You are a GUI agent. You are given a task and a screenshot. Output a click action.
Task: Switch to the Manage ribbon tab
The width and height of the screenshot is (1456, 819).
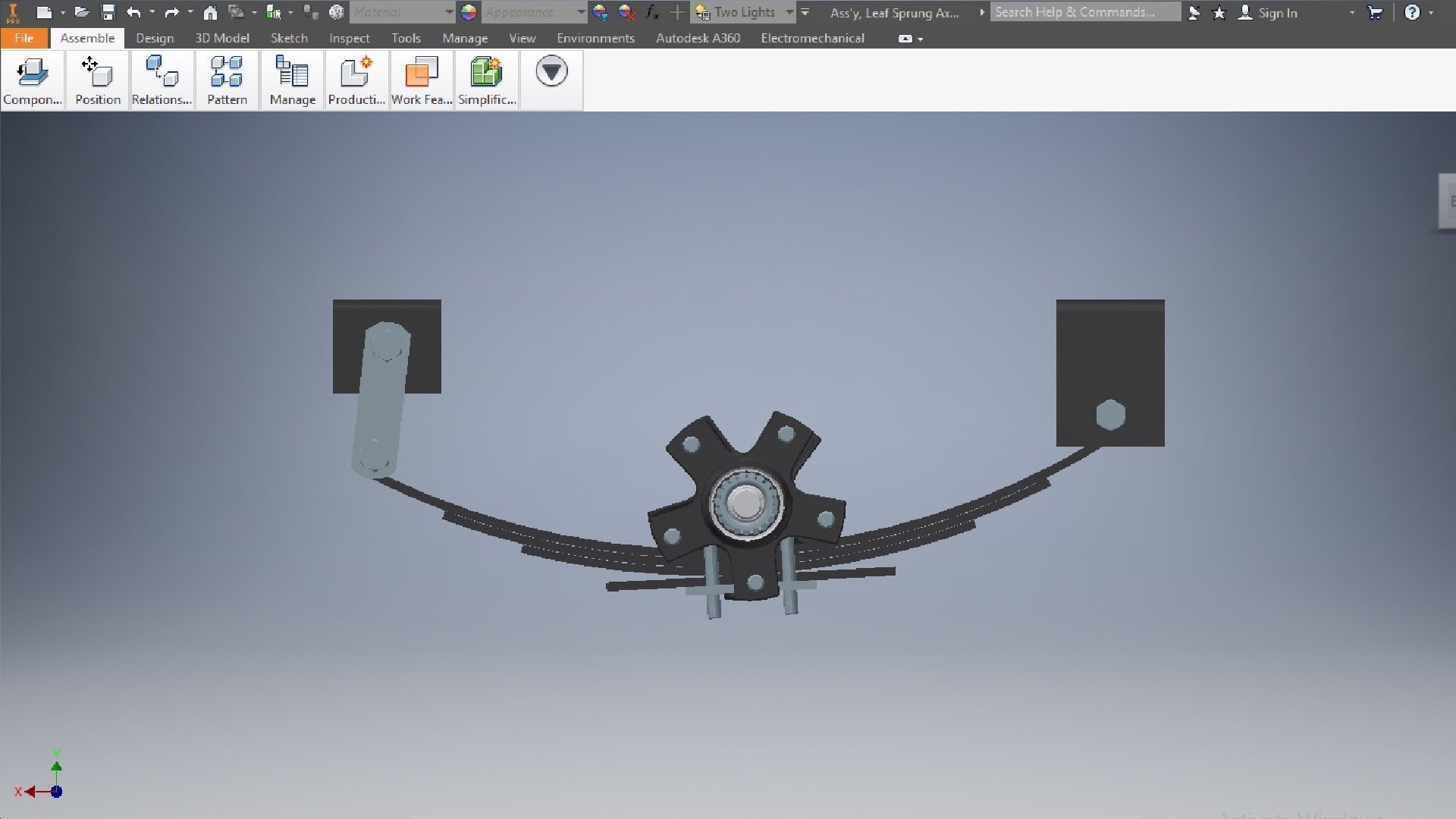click(x=465, y=38)
